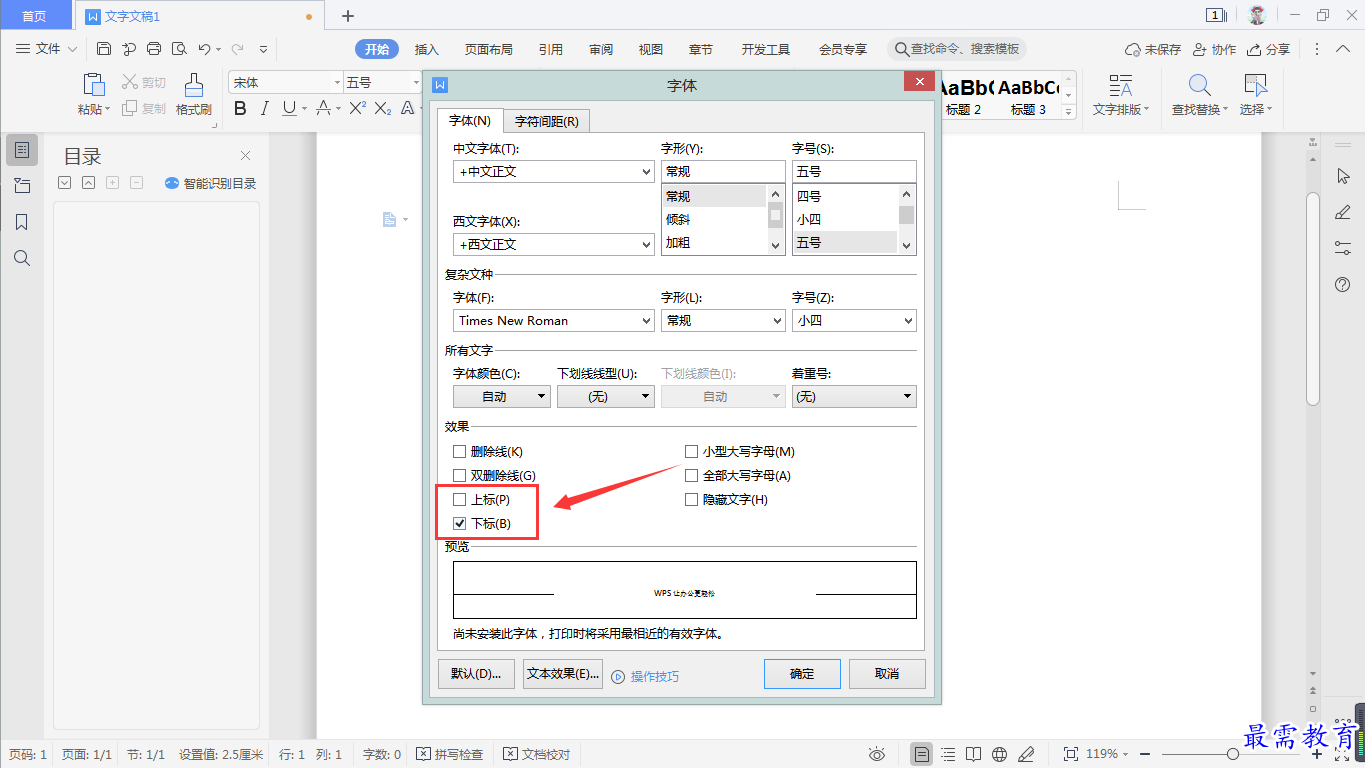Image resolution: width=1365 pixels, height=768 pixels.
Task: Toggle eye protection mode in status bar
Action: point(877,754)
